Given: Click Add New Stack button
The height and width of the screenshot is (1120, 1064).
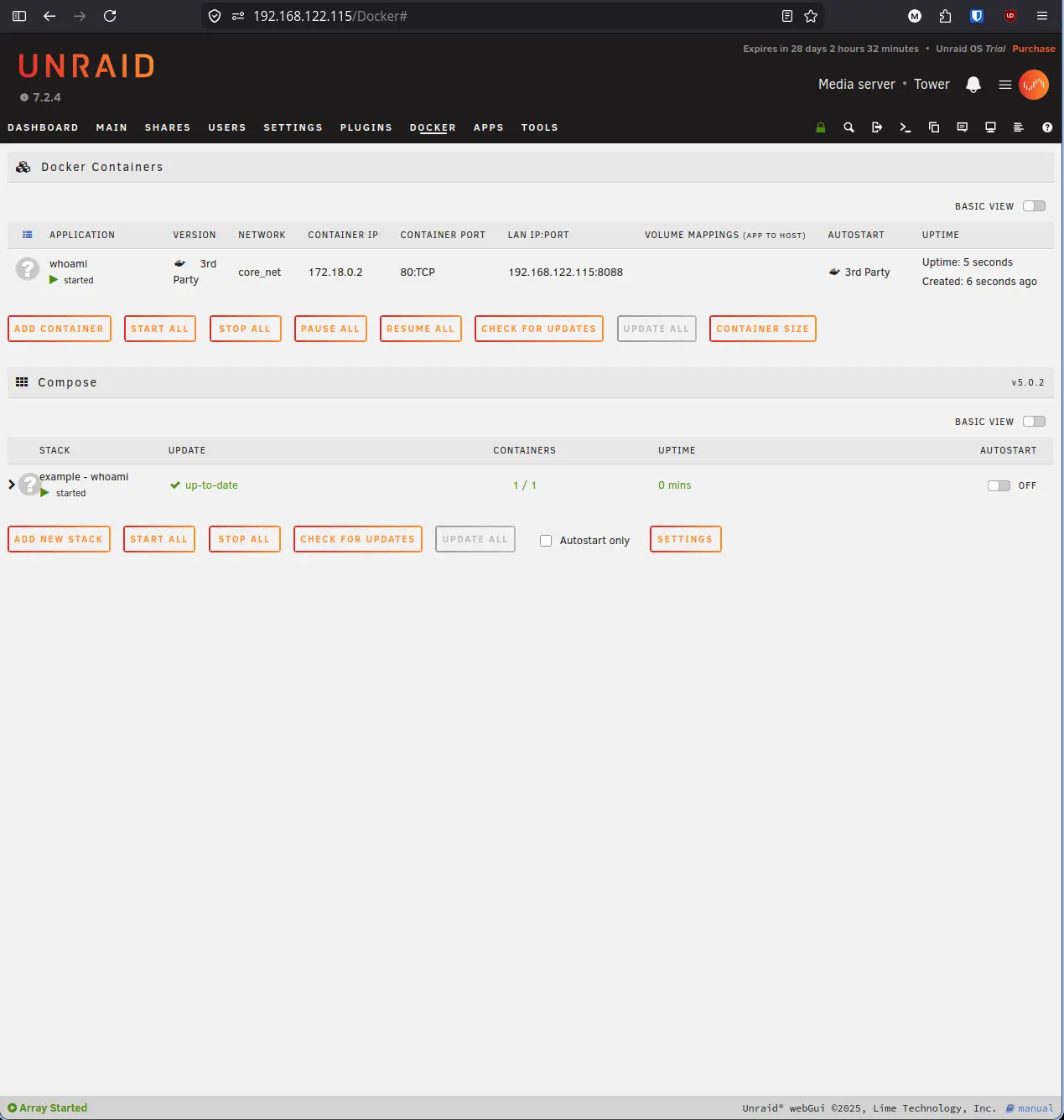Looking at the screenshot, I should point(59,539).
